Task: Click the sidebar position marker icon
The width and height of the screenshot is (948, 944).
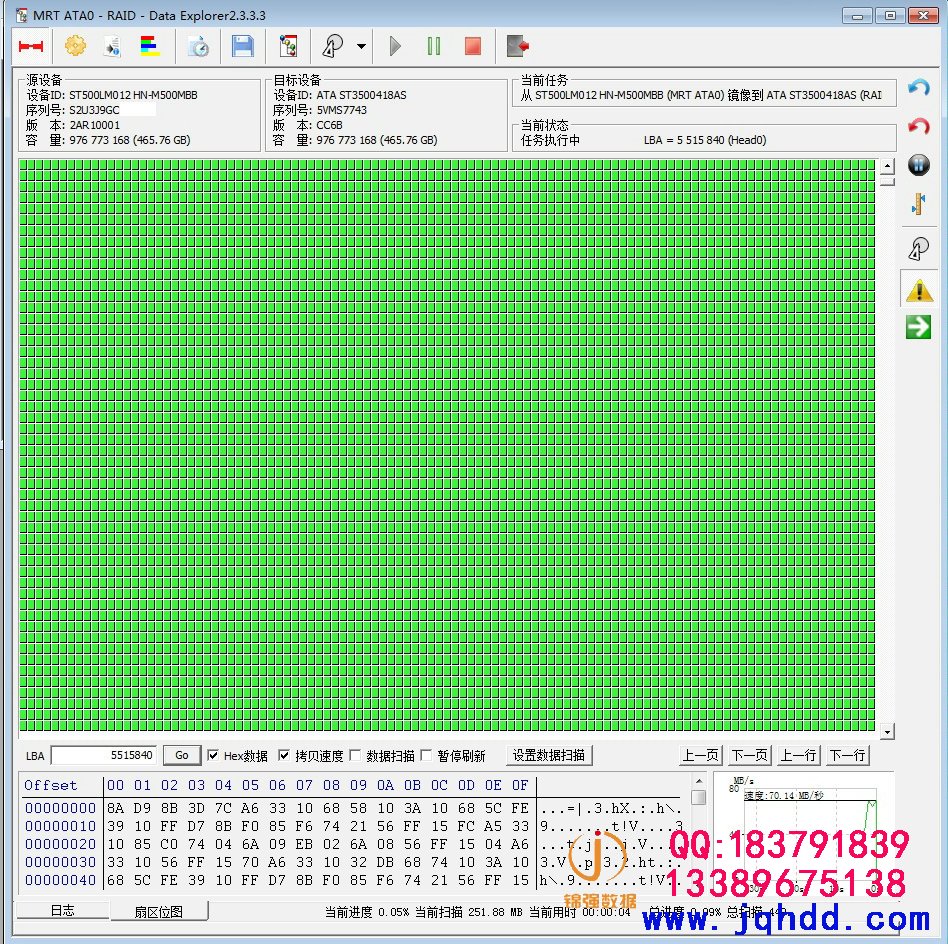Action: (x=918, y=204)
